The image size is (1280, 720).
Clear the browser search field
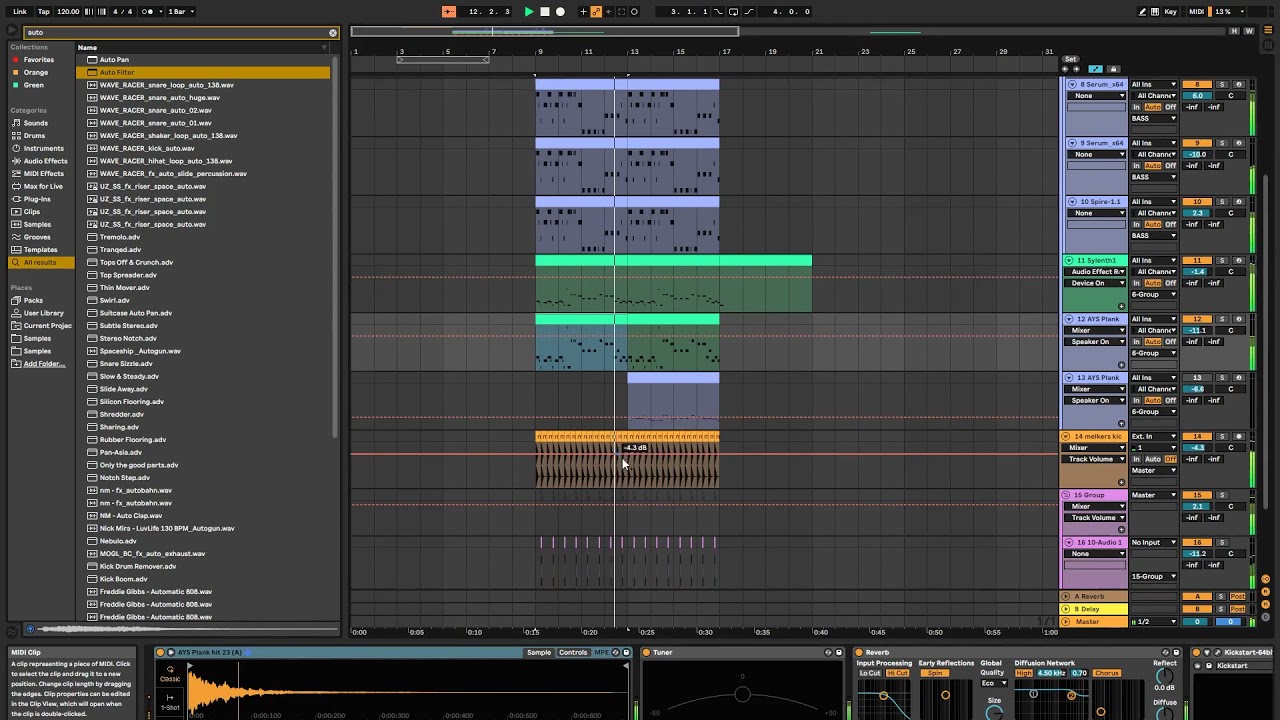click(x=333, y=32)
